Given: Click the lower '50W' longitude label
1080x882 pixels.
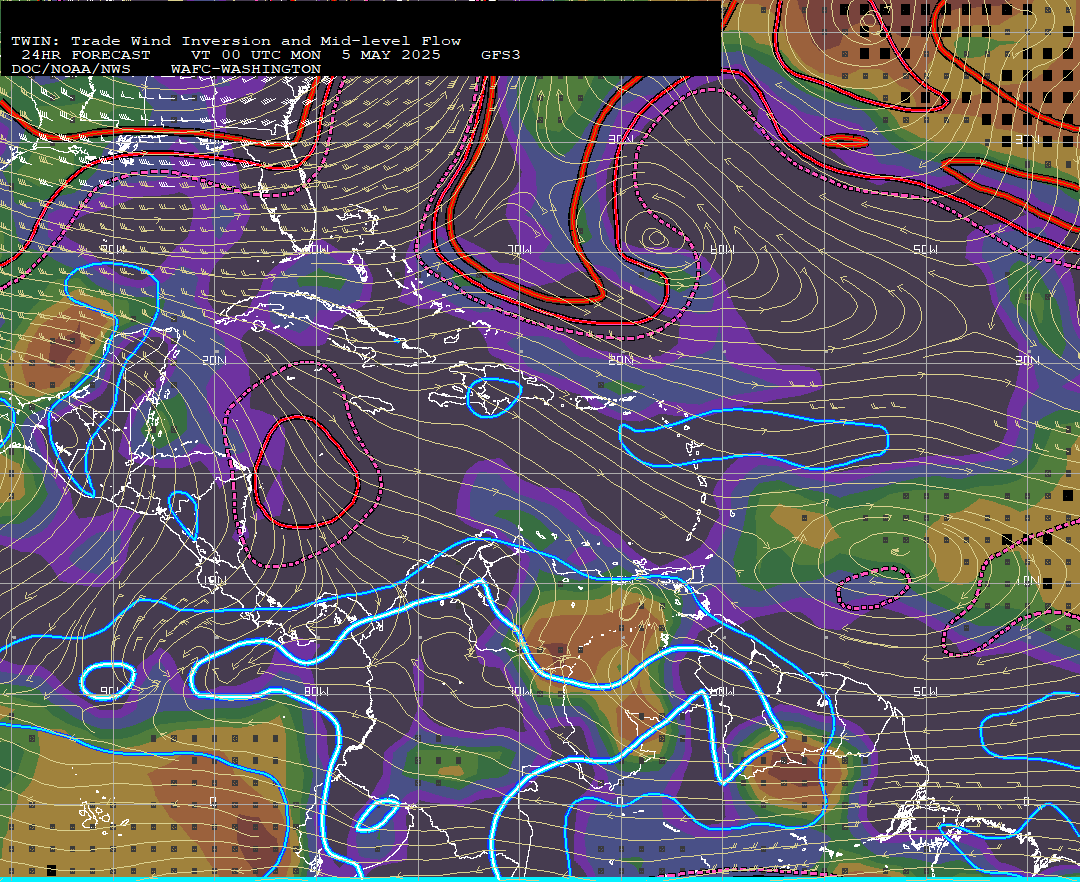Looking at the screenshot, I should [x=925, y=691].
